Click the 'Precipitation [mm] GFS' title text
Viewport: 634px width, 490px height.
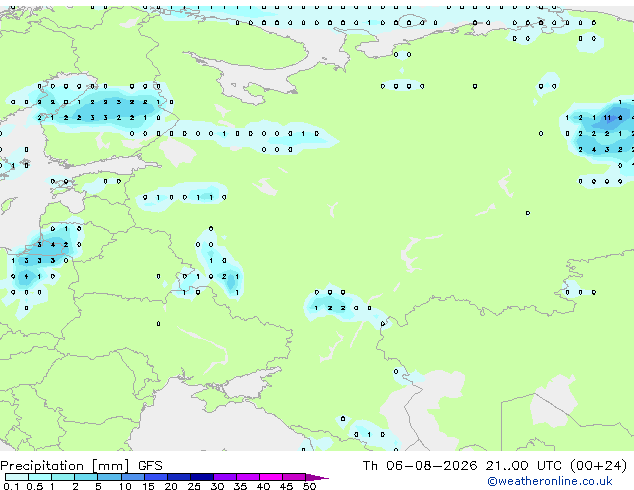tap(81, 466)
